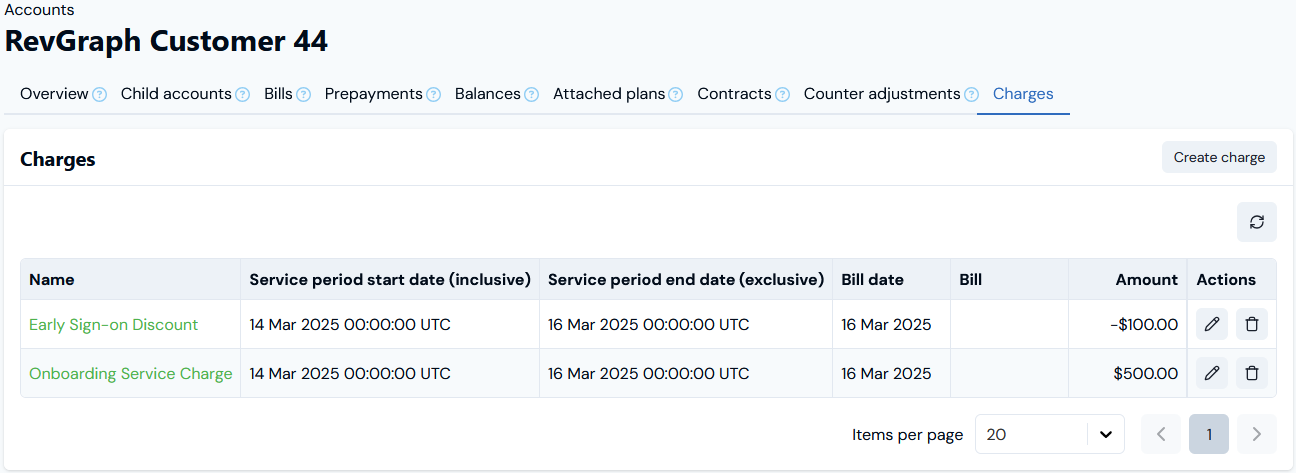This screenshot has width=1296, height=473.
Task: Open the Items per page dropdown
Action: point(1050,434)
